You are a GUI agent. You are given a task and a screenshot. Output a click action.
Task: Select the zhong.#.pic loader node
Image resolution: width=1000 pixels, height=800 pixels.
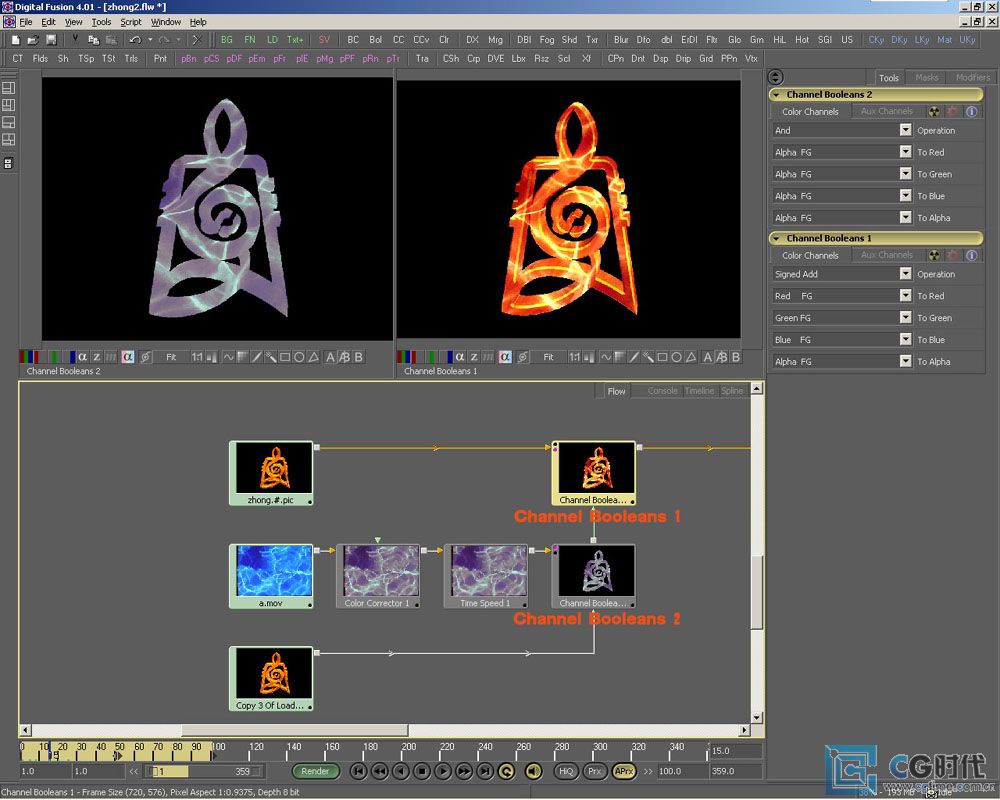[271, 473]
